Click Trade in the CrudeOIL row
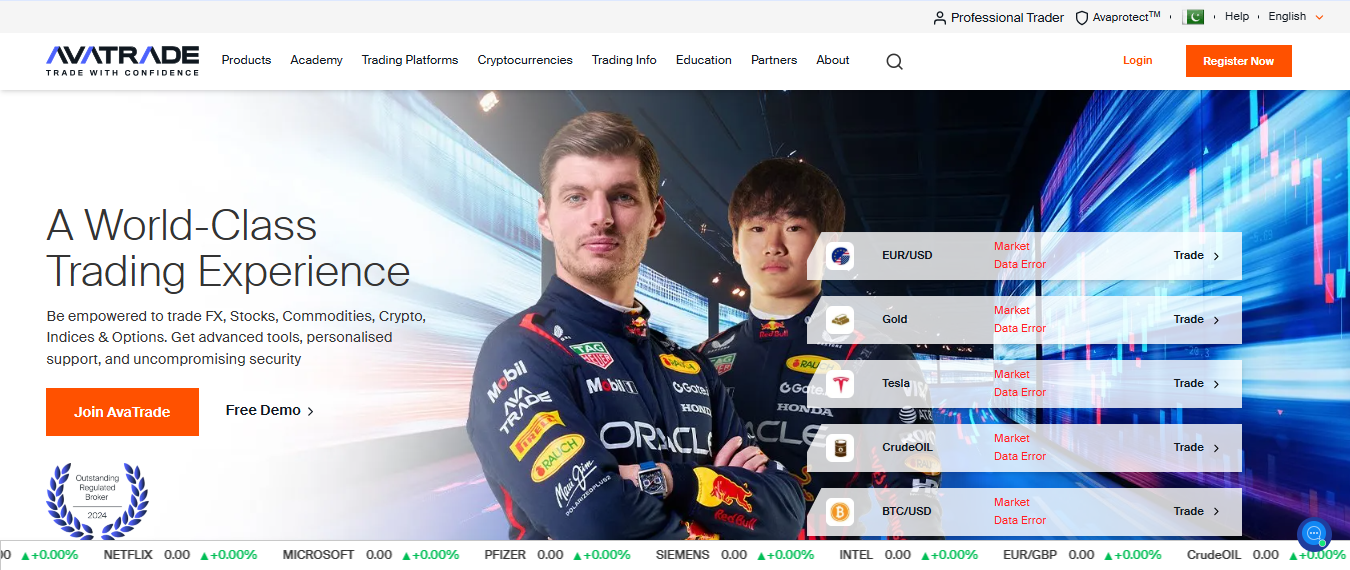 [x=1188, y=448]
